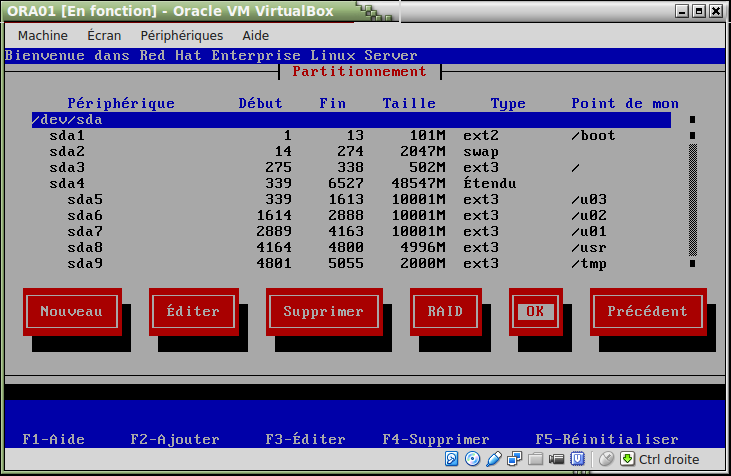
Task: Click the Début column header
Action: [261, 103]
